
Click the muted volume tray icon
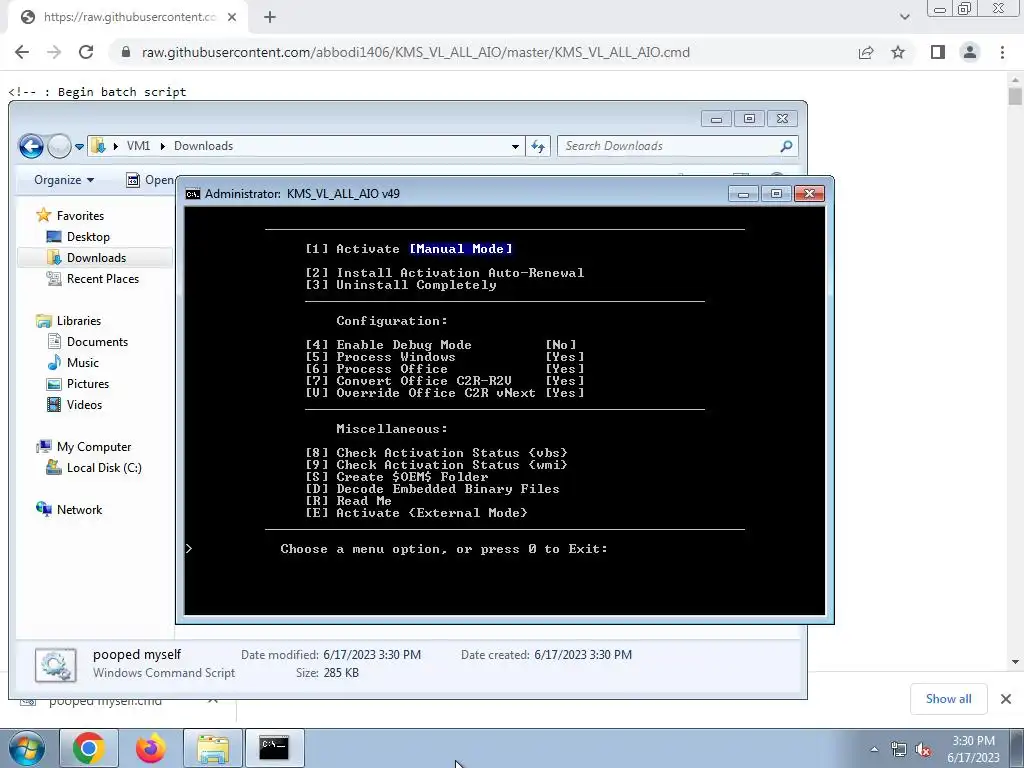(x=923, y=749)
